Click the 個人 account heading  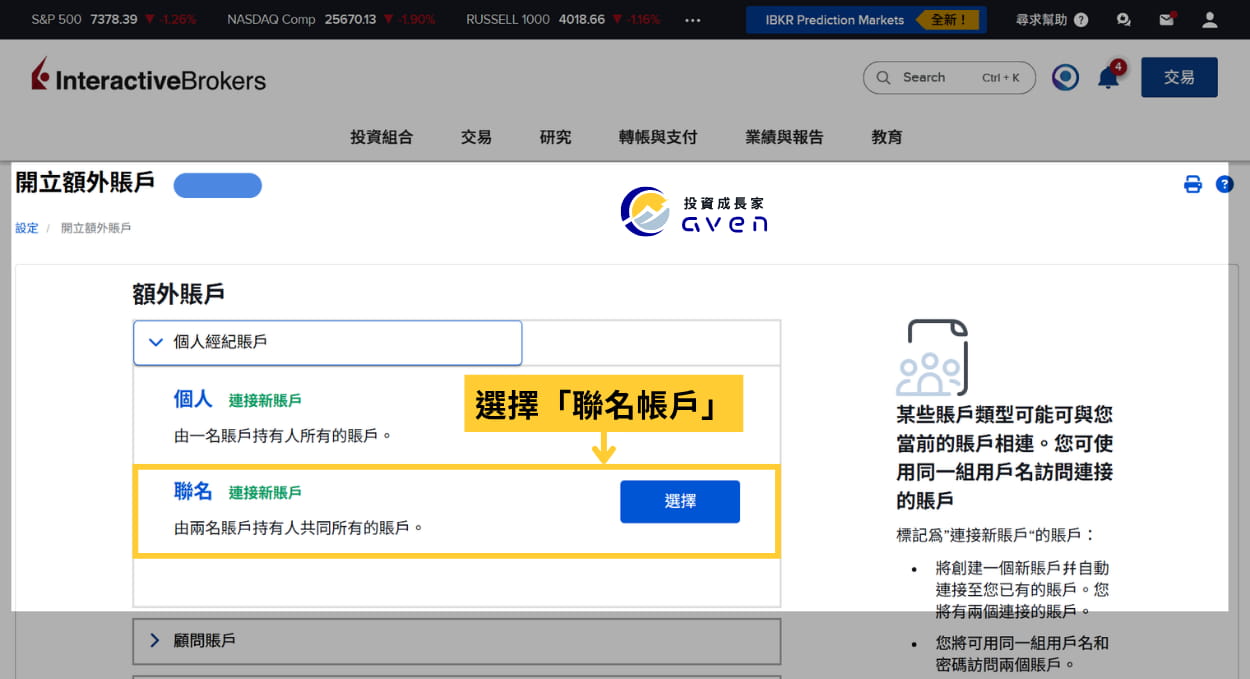pos(193,399)
